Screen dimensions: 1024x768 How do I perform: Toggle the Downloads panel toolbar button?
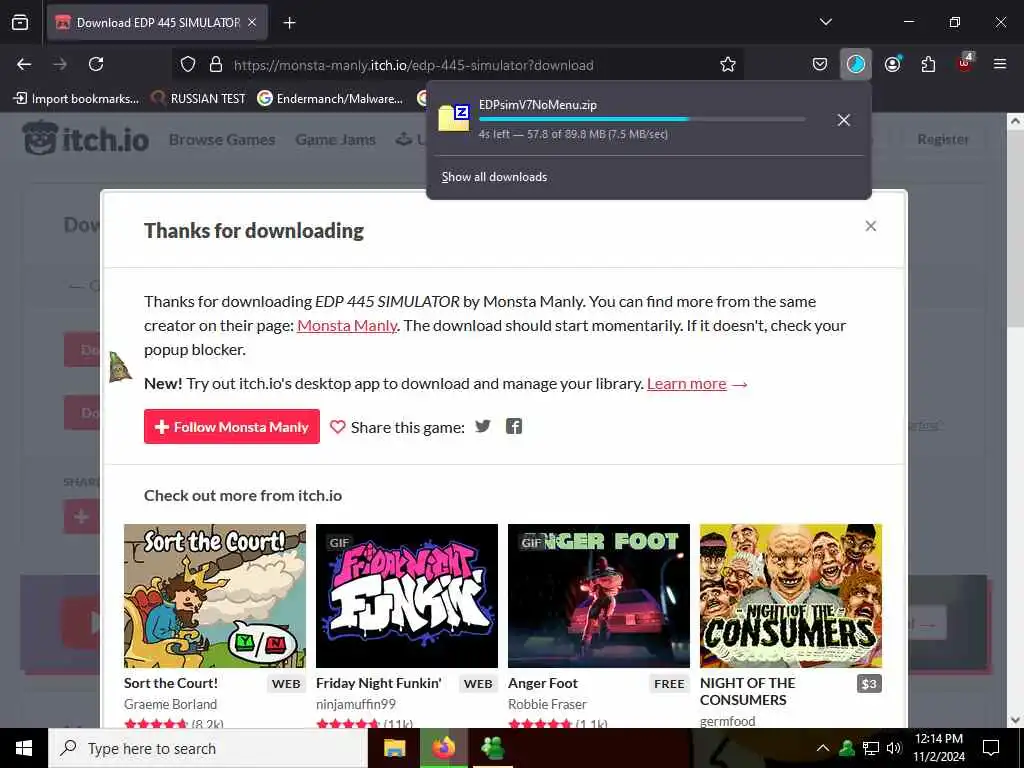pos(856,64)
